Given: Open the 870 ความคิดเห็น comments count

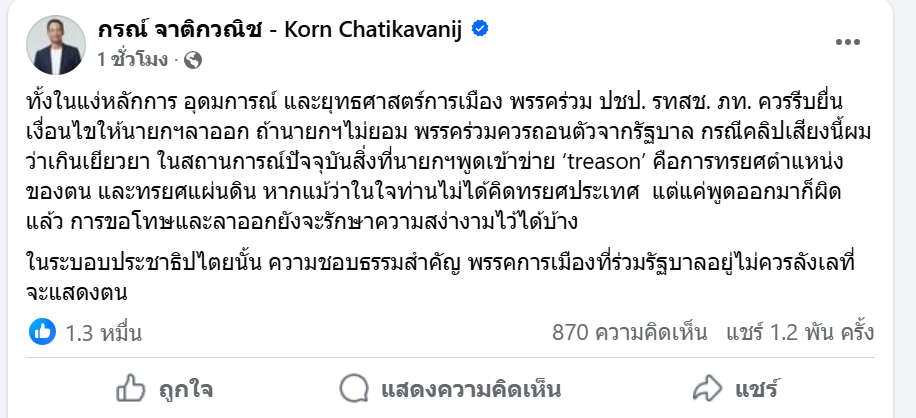Looking at the screenshot, I should (x=630, y=332).
